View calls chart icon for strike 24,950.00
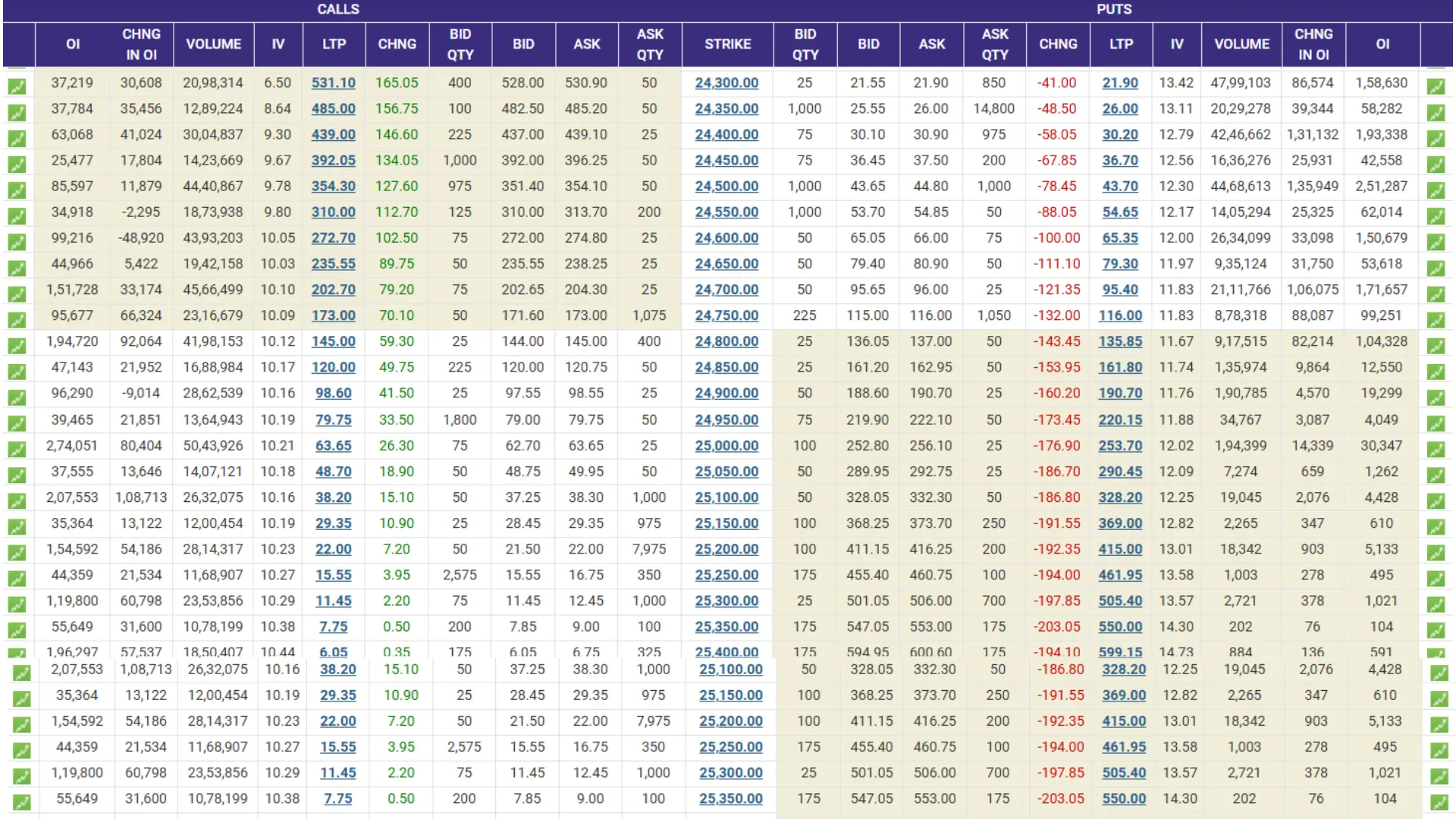The height and width of the screenshot is (819, 1456). 17,424
